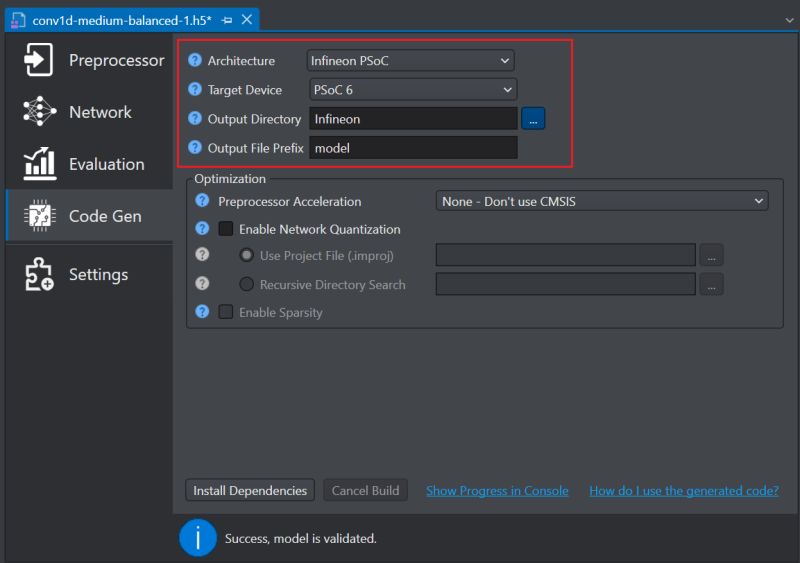This screenshot has width=800, height=563.
Task: Browse for Output Directory with blue button
Action: click(x=533, y=118)
